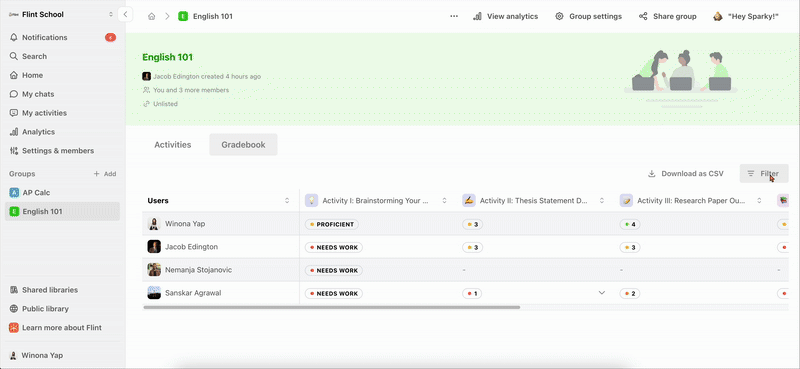
Task: Click Jacob Edington's Activity III score 3
Action: (630, 248)
